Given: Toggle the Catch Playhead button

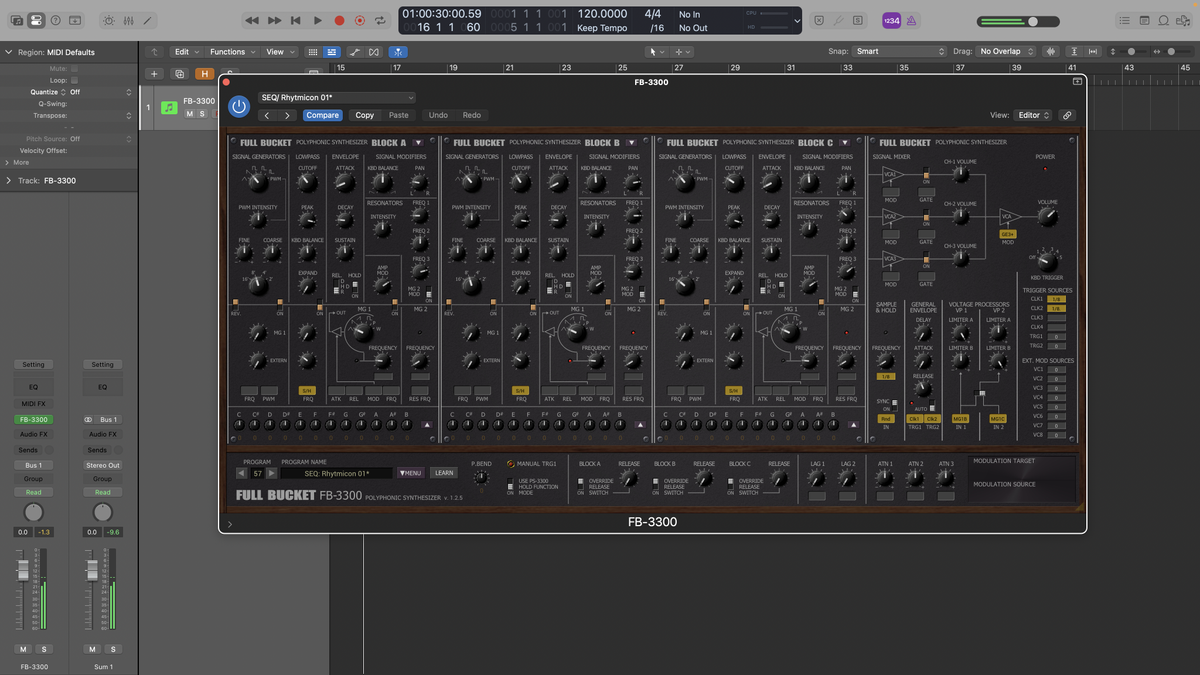Looking at the screenshot, I should (x=398, y=52).
